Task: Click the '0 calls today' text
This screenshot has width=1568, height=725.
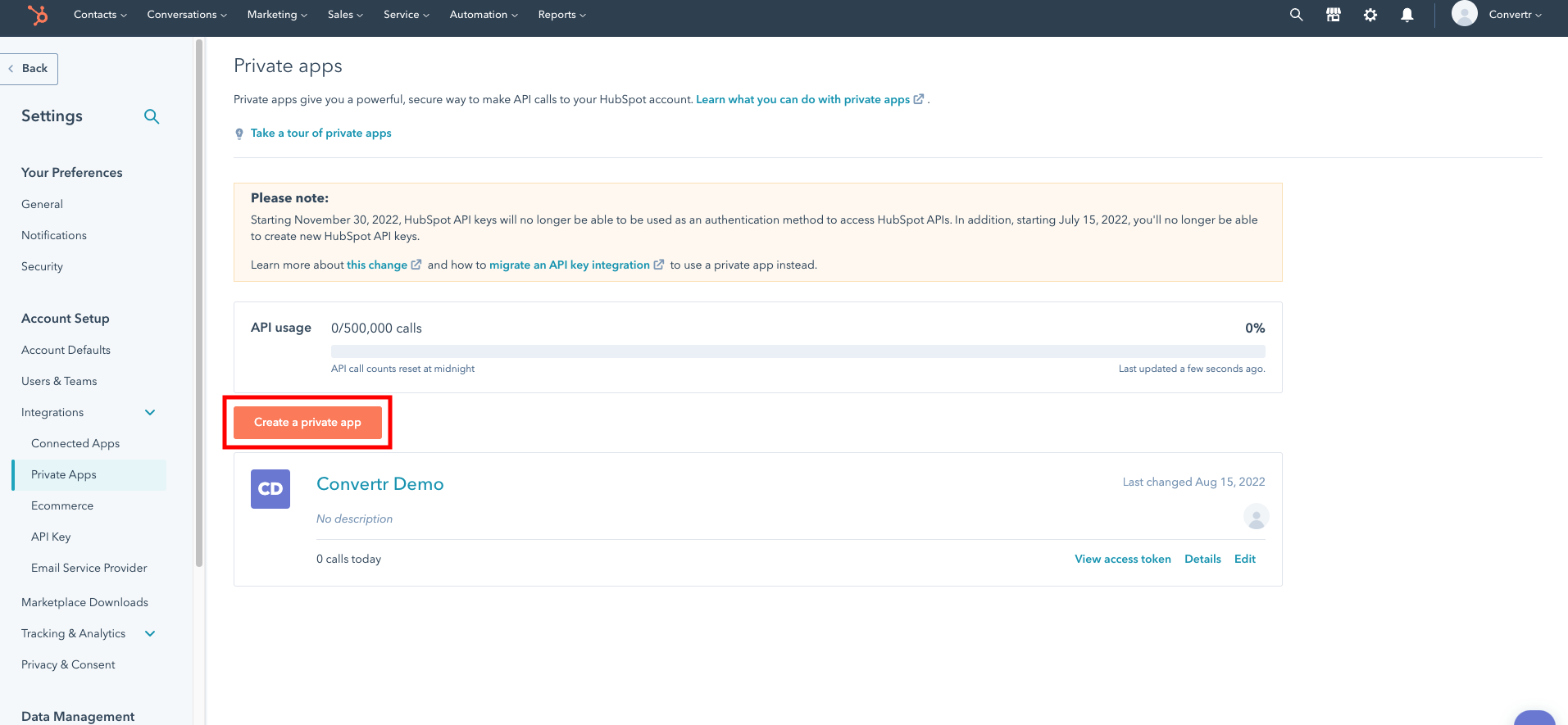Action: (348, 559)
